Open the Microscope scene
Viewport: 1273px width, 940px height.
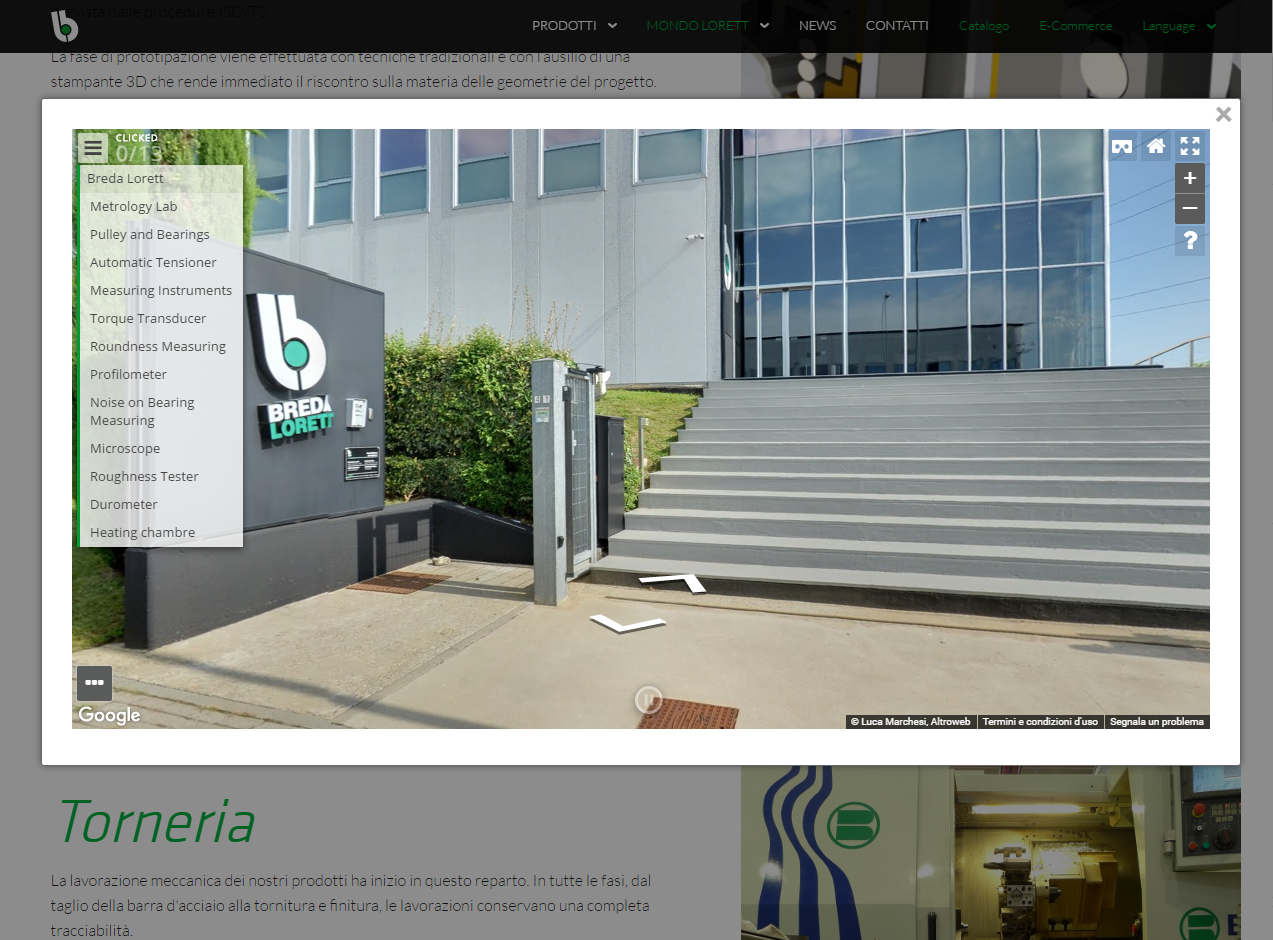tap(161, 449)
